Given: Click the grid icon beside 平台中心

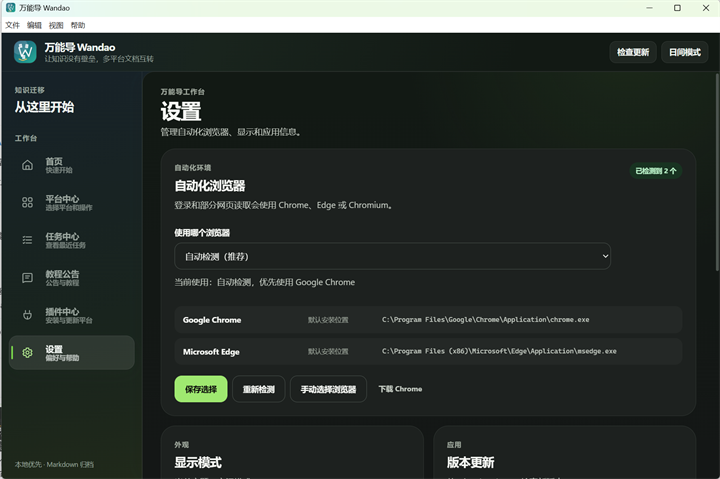Looking at the screenshot, I should [28, 203].
